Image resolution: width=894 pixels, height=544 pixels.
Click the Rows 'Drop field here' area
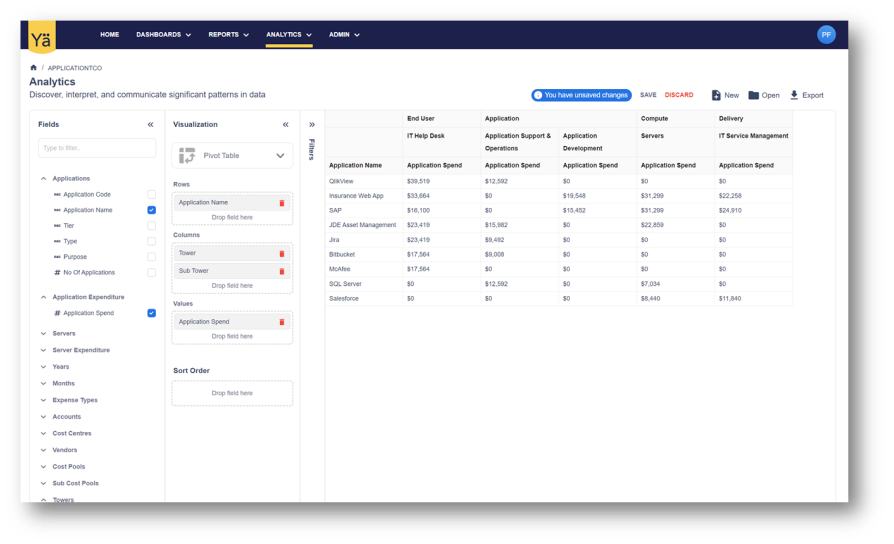(232, 218)
